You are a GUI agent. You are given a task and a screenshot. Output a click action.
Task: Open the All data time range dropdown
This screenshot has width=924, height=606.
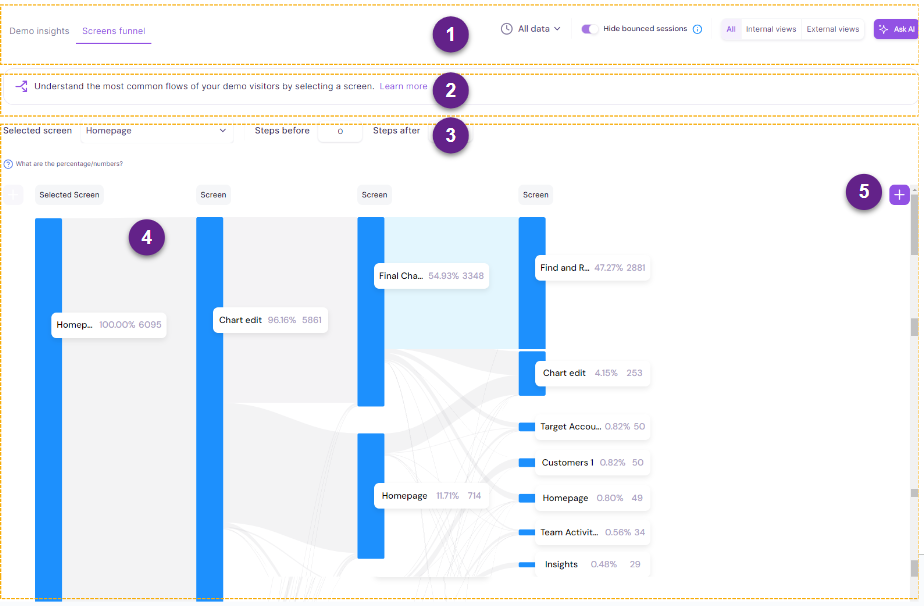[532, 29]
